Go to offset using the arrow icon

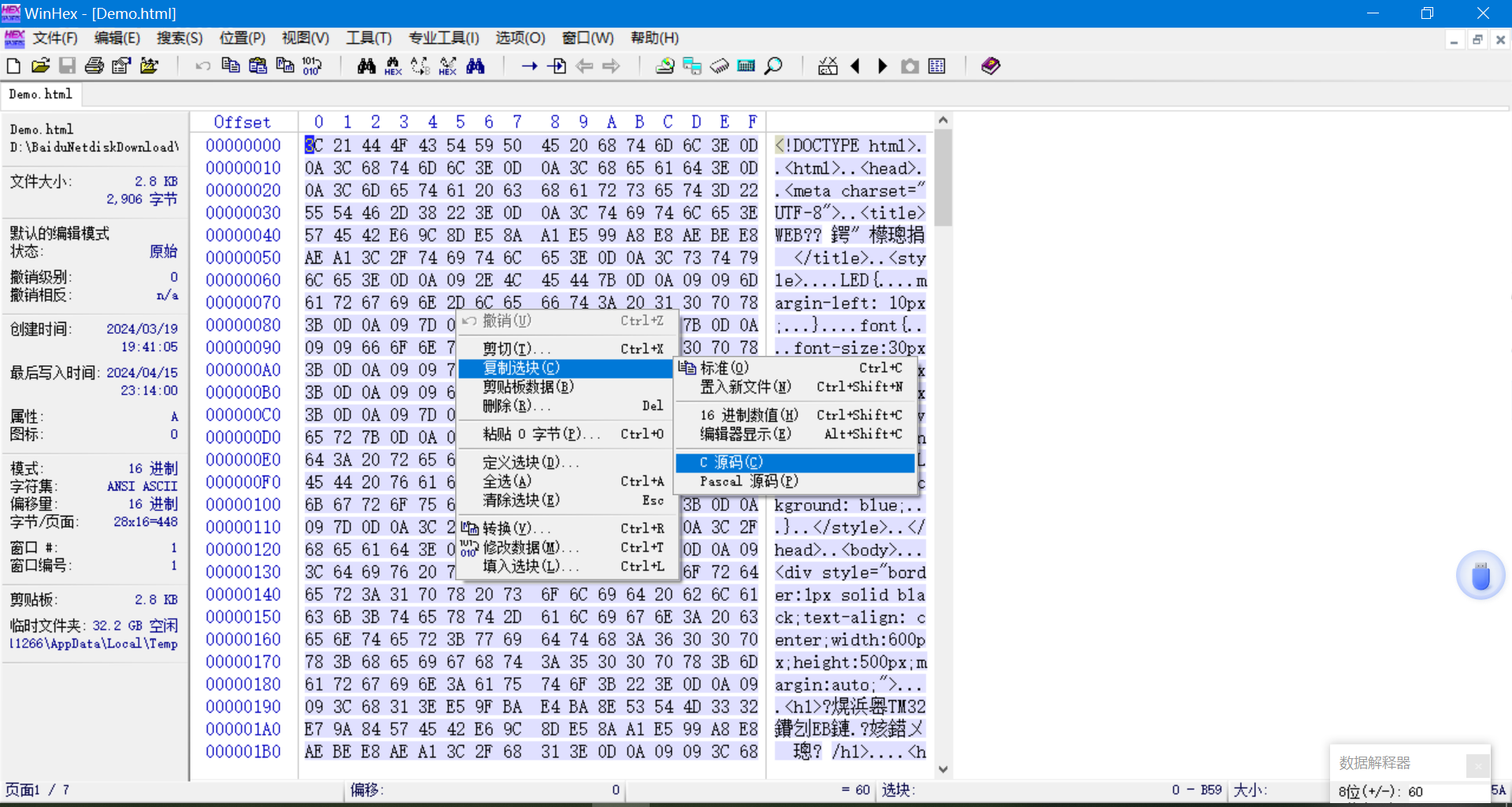pyautogui.click(x=529, y=66)
